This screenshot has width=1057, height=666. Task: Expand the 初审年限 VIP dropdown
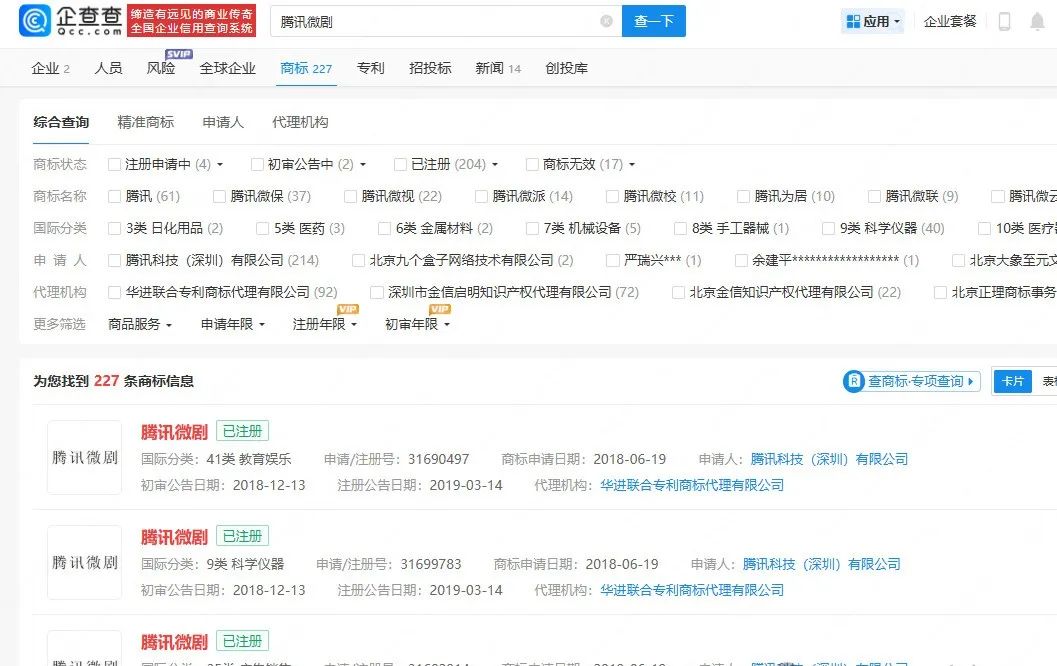(417, 324)
